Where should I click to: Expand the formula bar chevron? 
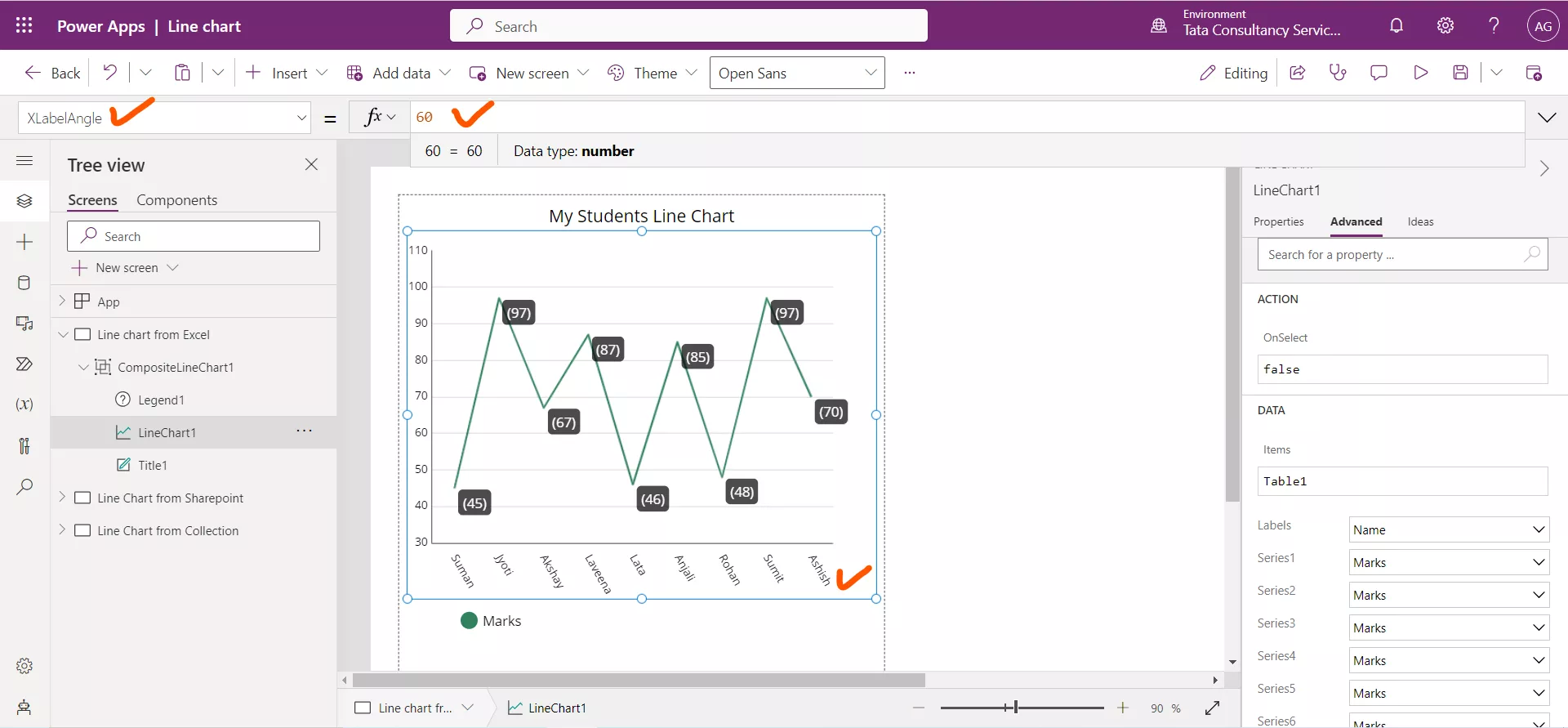[x=1547, y=118]
